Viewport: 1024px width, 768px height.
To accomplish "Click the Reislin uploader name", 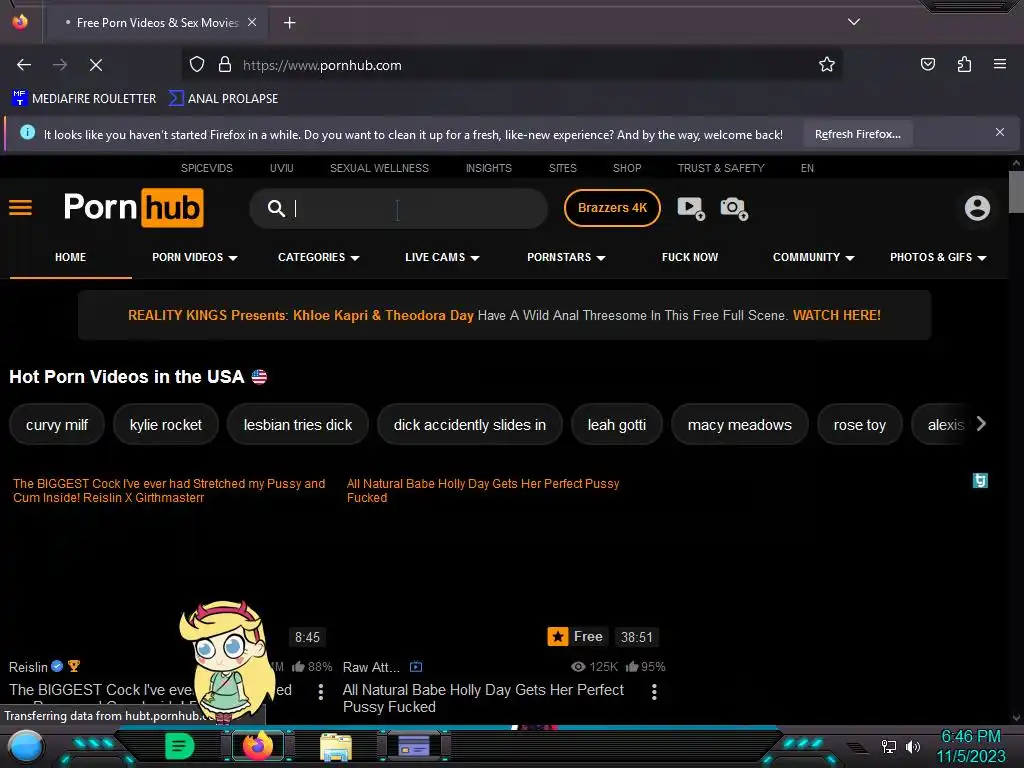I will 28,667.
